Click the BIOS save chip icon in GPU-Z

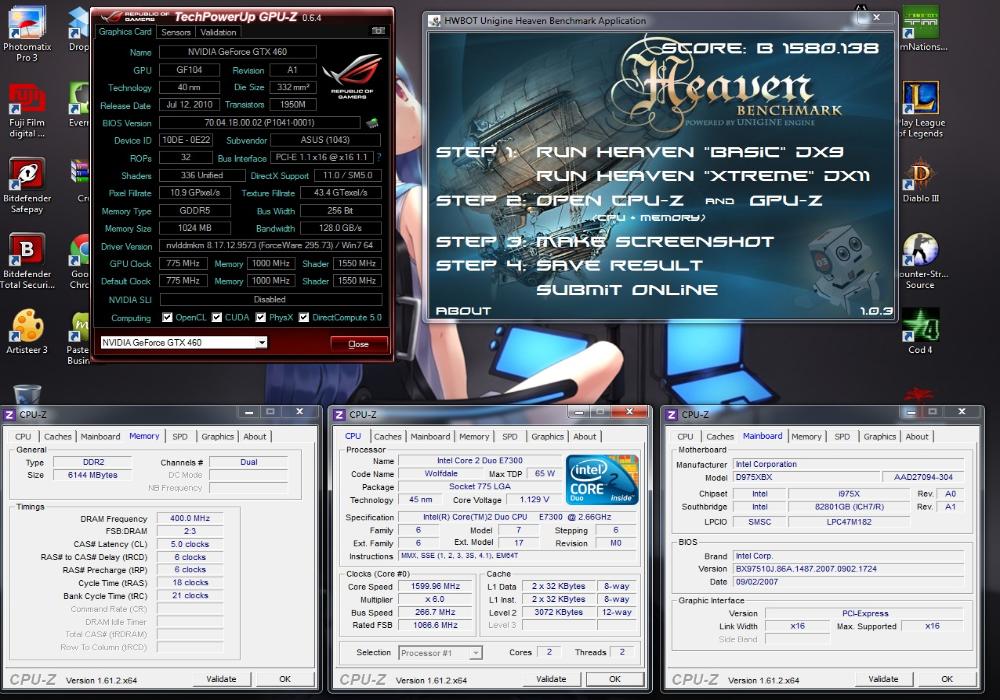[372, 122]
